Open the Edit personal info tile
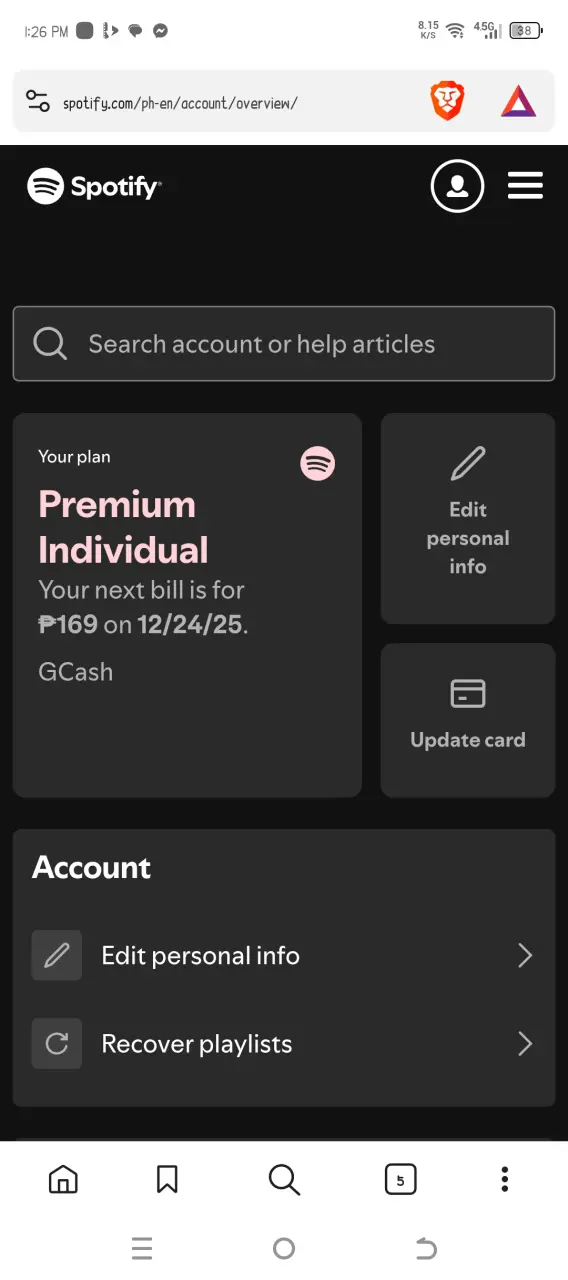568x1280 pixels. [468, 519]
